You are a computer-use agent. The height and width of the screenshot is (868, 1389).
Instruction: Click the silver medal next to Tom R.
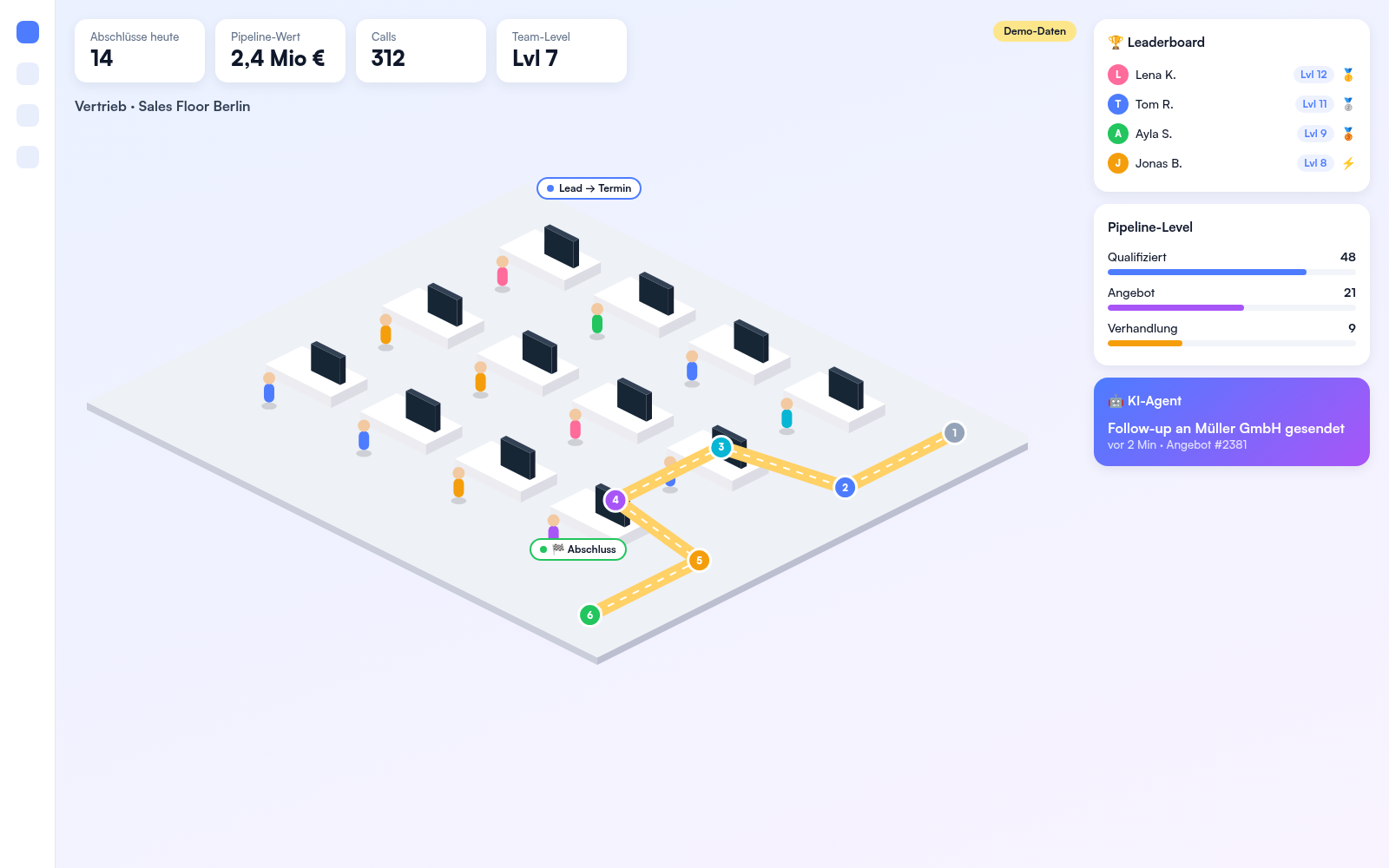point(1348,104)
